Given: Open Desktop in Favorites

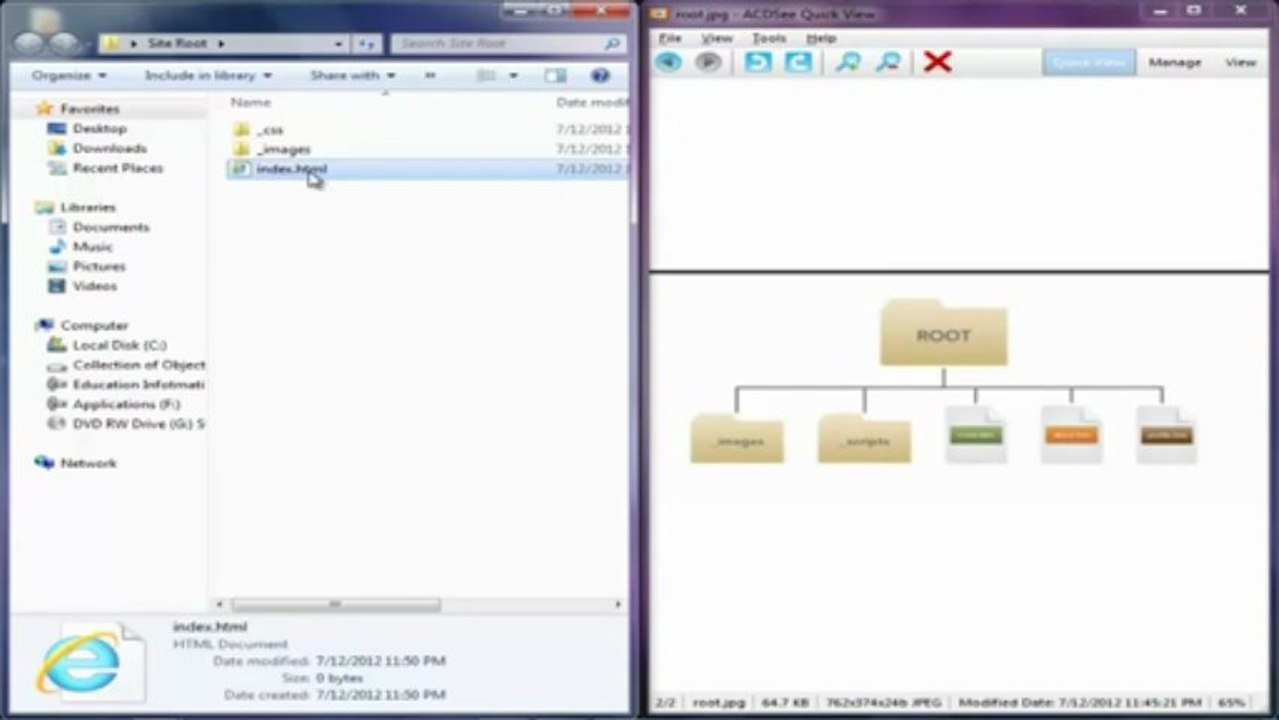Looking at the screenshot, I should tap(99, 128).
